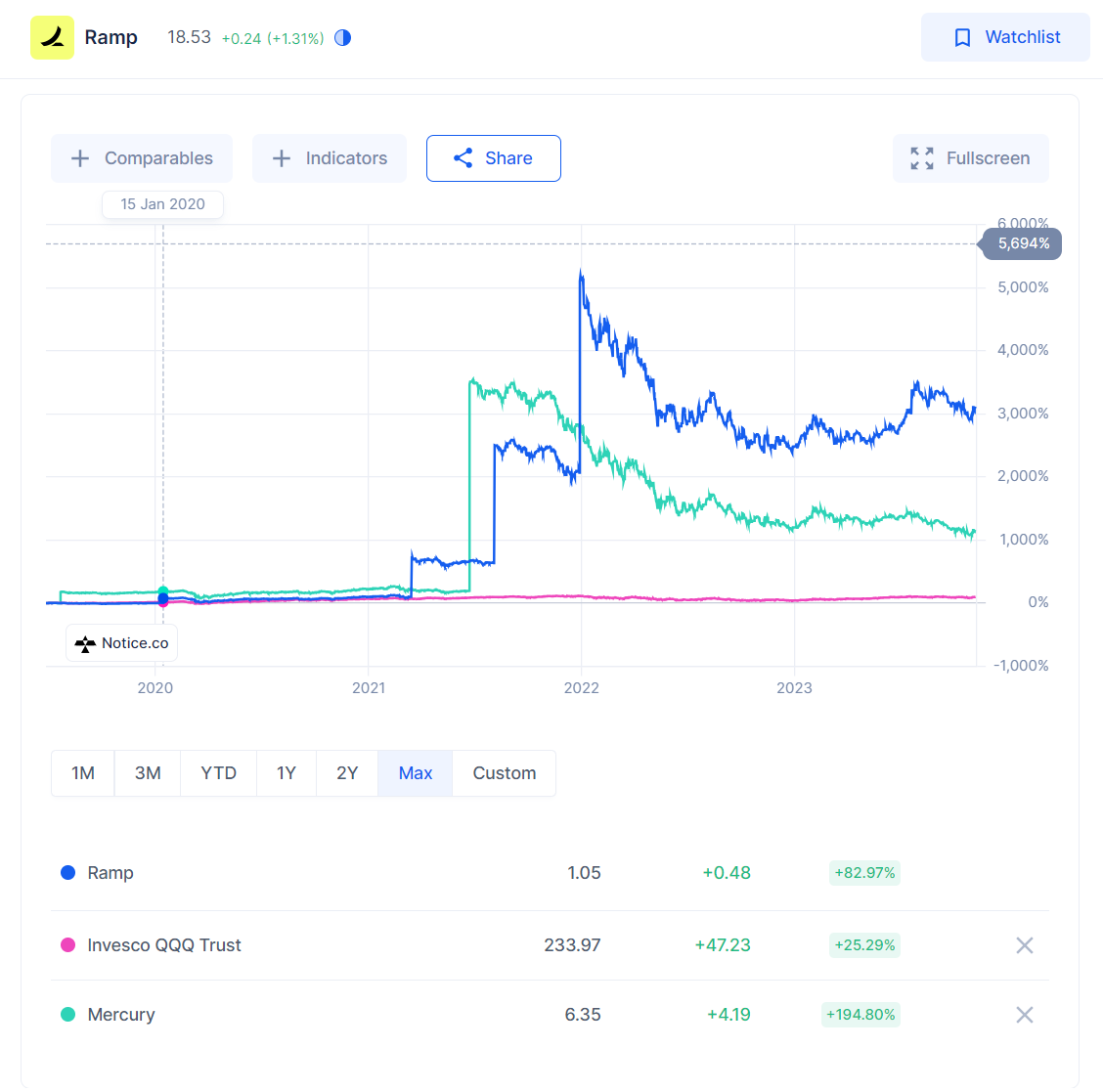
Task: Share the chart
Action: [x=493, y=158]
